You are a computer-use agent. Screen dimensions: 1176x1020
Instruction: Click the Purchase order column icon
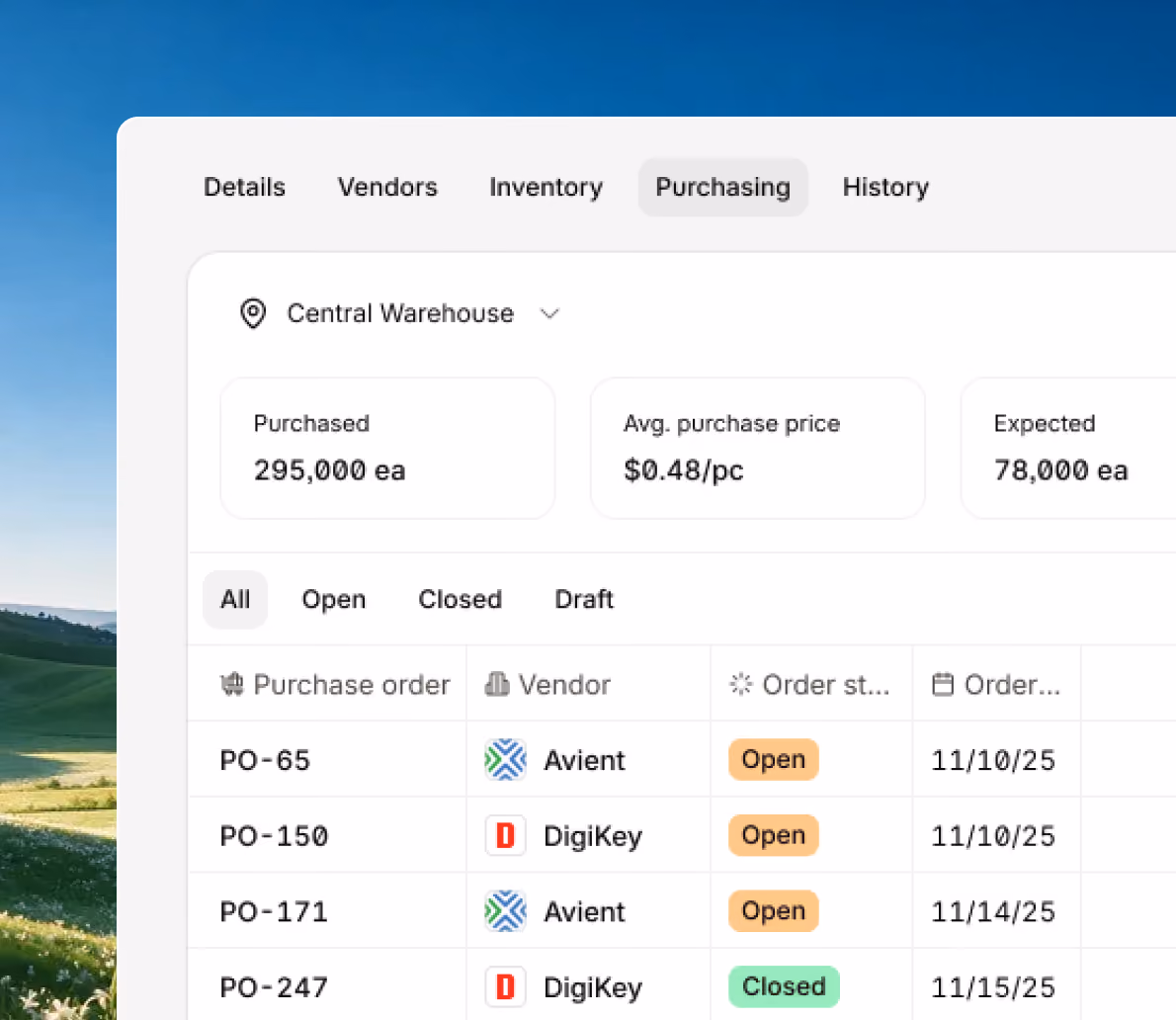click(x=232, y=684)
